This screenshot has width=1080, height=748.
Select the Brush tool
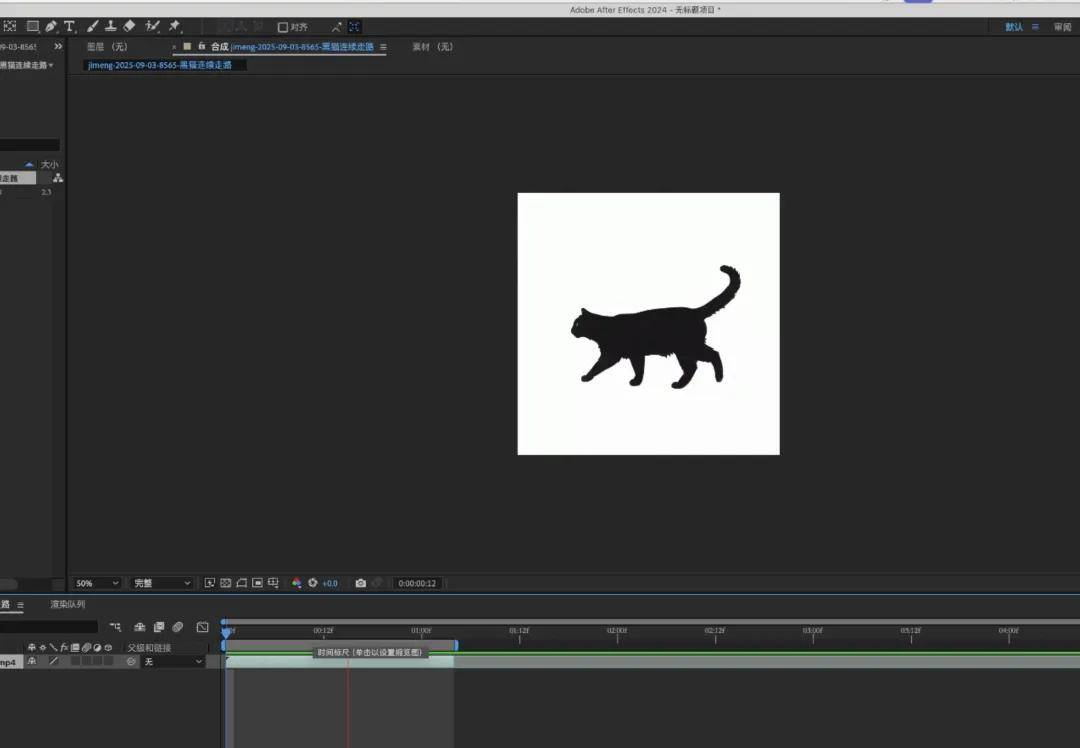click(92, 26)
